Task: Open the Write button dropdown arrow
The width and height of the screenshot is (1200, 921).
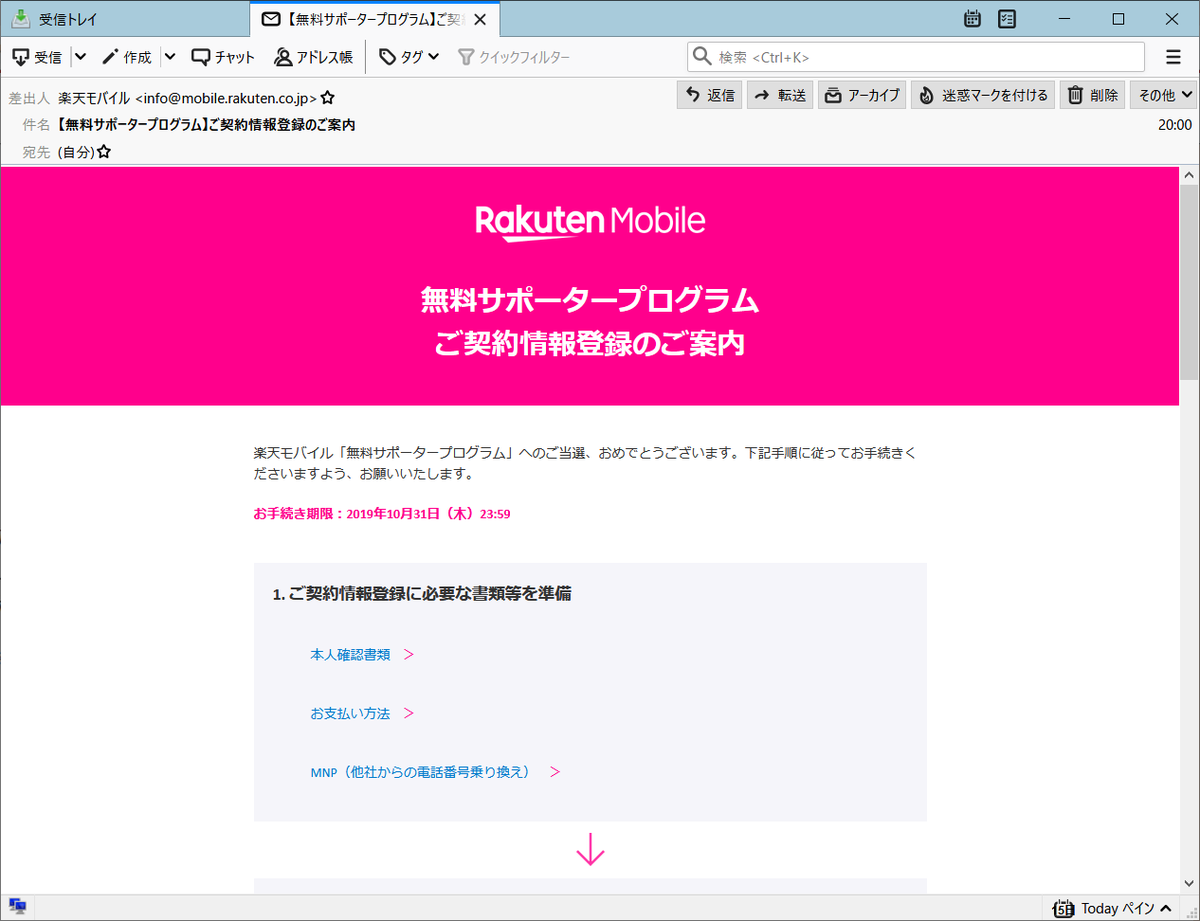Action: pyautogui.click(x=170, y=57)
